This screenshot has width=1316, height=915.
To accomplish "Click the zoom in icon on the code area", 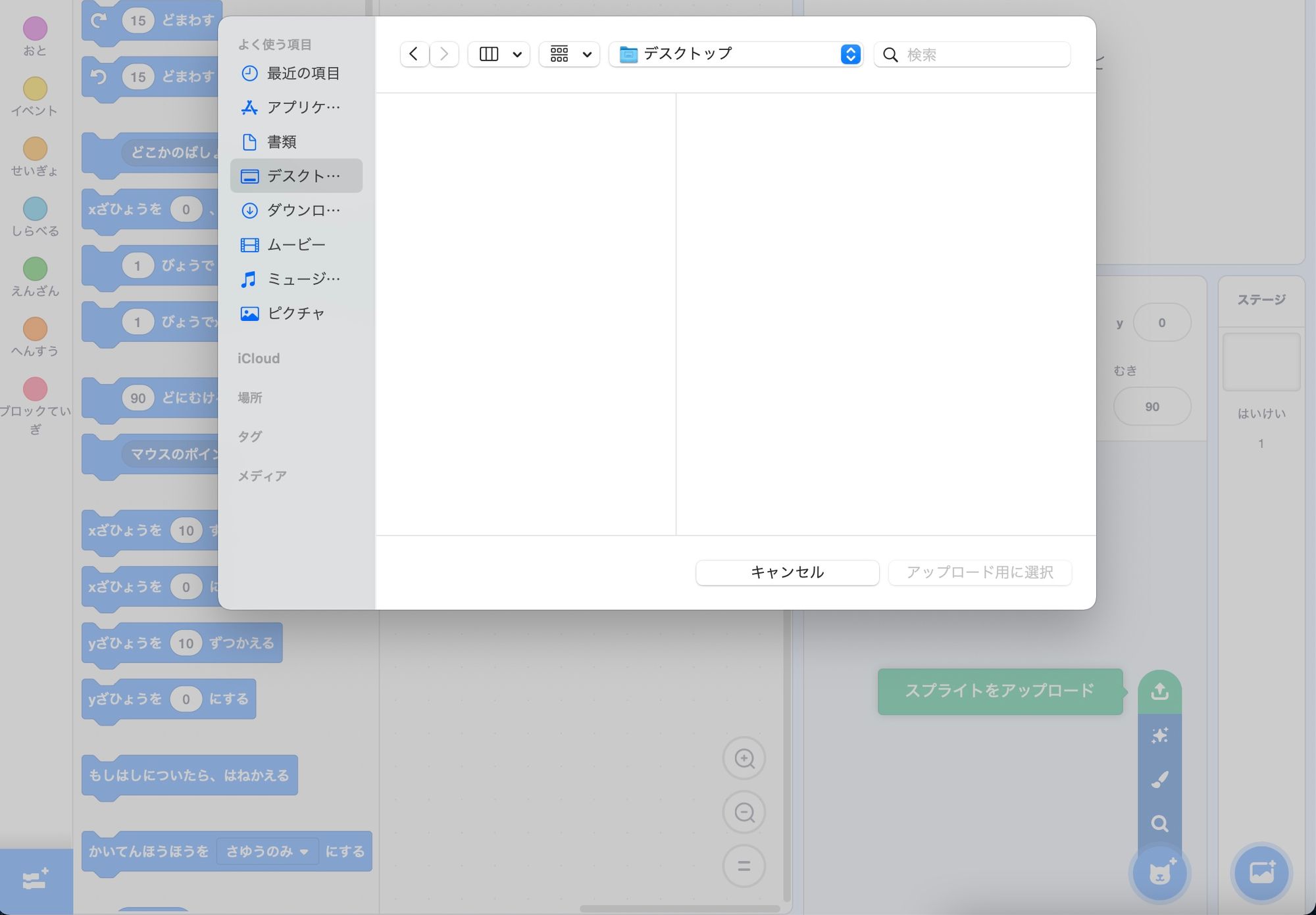I will [x=744, y=758].
